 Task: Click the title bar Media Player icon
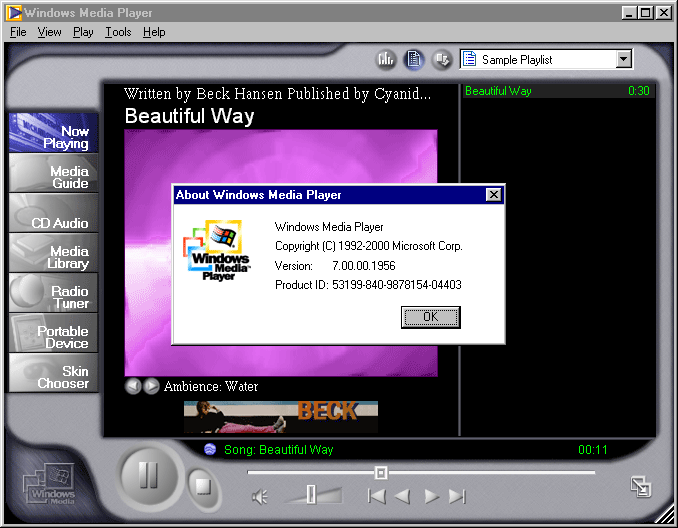14,13
